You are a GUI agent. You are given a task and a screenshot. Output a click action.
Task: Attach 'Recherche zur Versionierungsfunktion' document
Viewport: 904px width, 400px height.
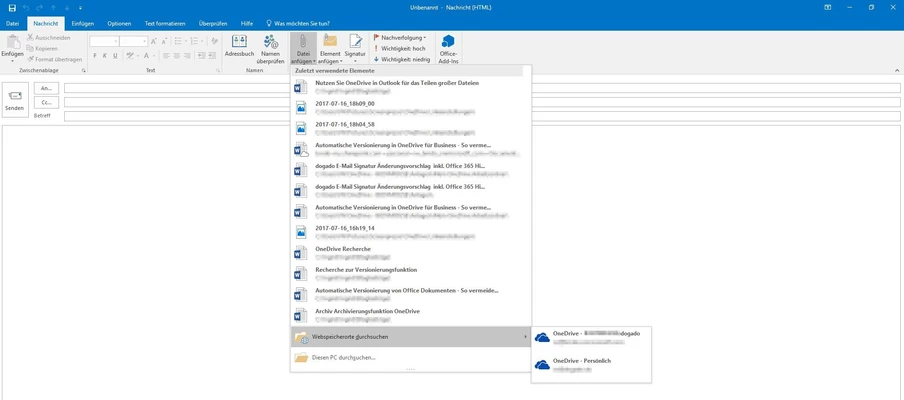tap(410, 273)
